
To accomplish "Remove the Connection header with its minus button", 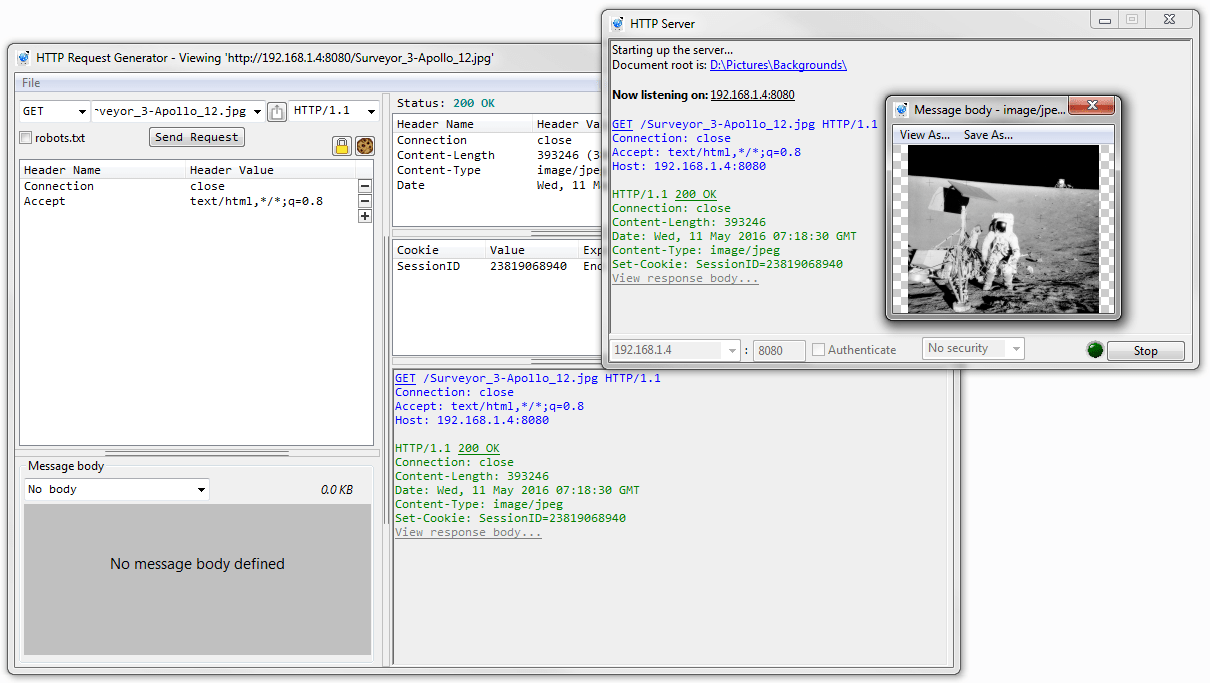I will 365,186.
